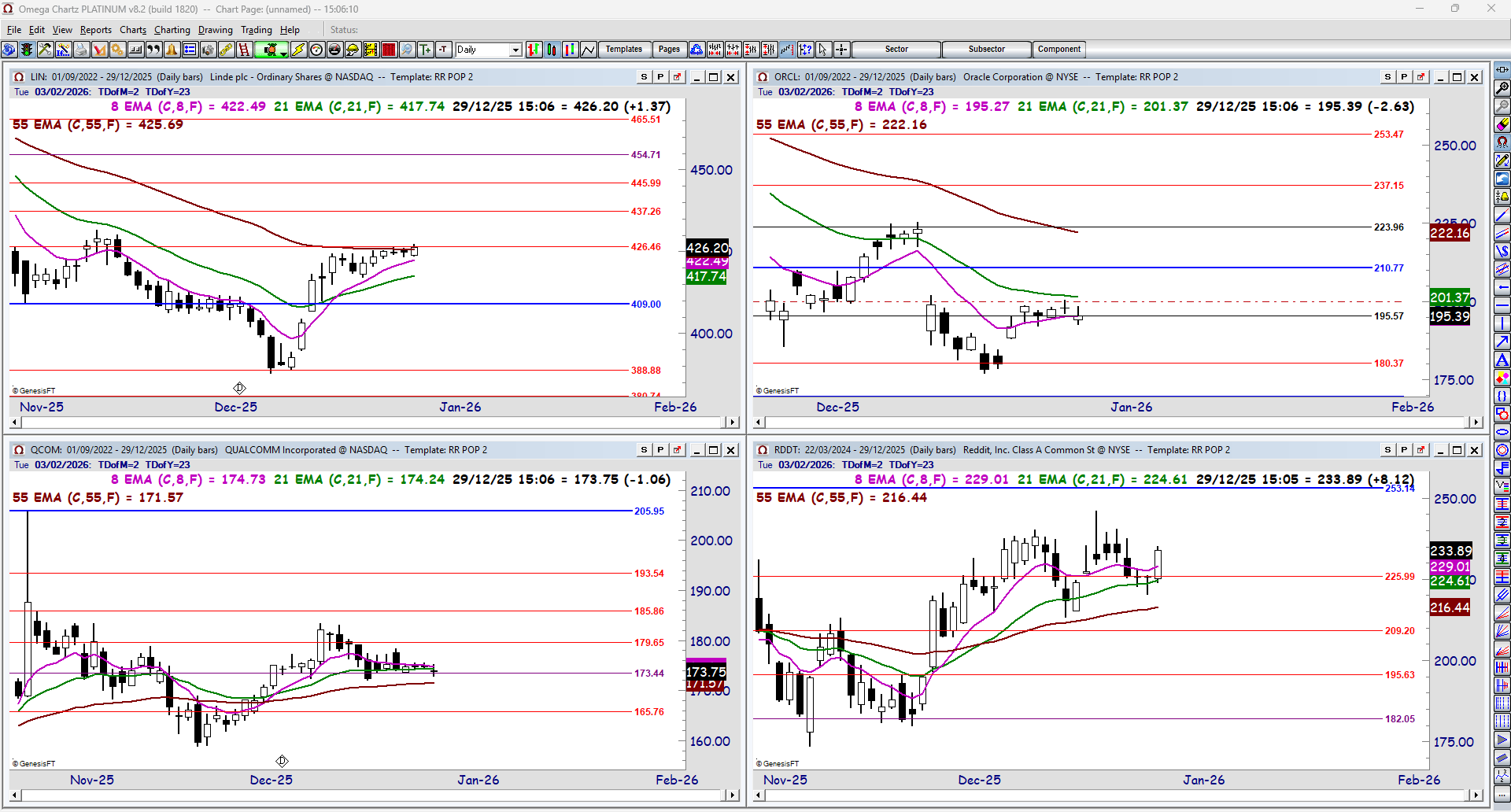
Task: Click the diamond marker on LIN chart
Action: click(239, 388)
